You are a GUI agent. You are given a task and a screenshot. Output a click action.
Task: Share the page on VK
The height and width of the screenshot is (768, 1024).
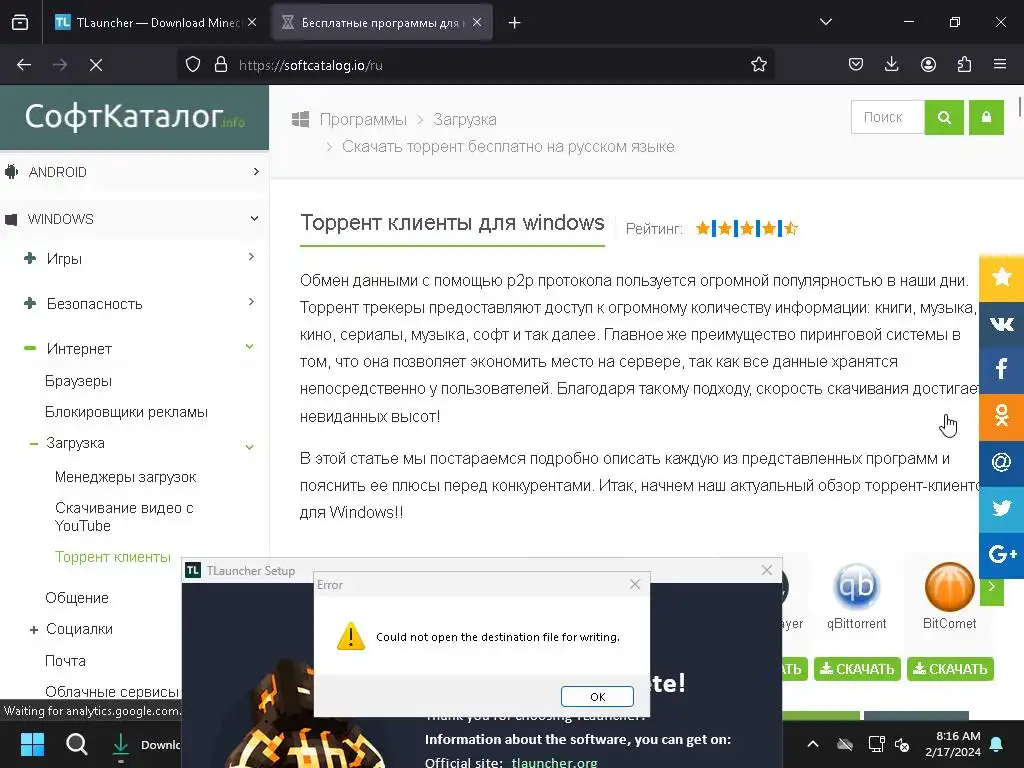click(1001, 323)
